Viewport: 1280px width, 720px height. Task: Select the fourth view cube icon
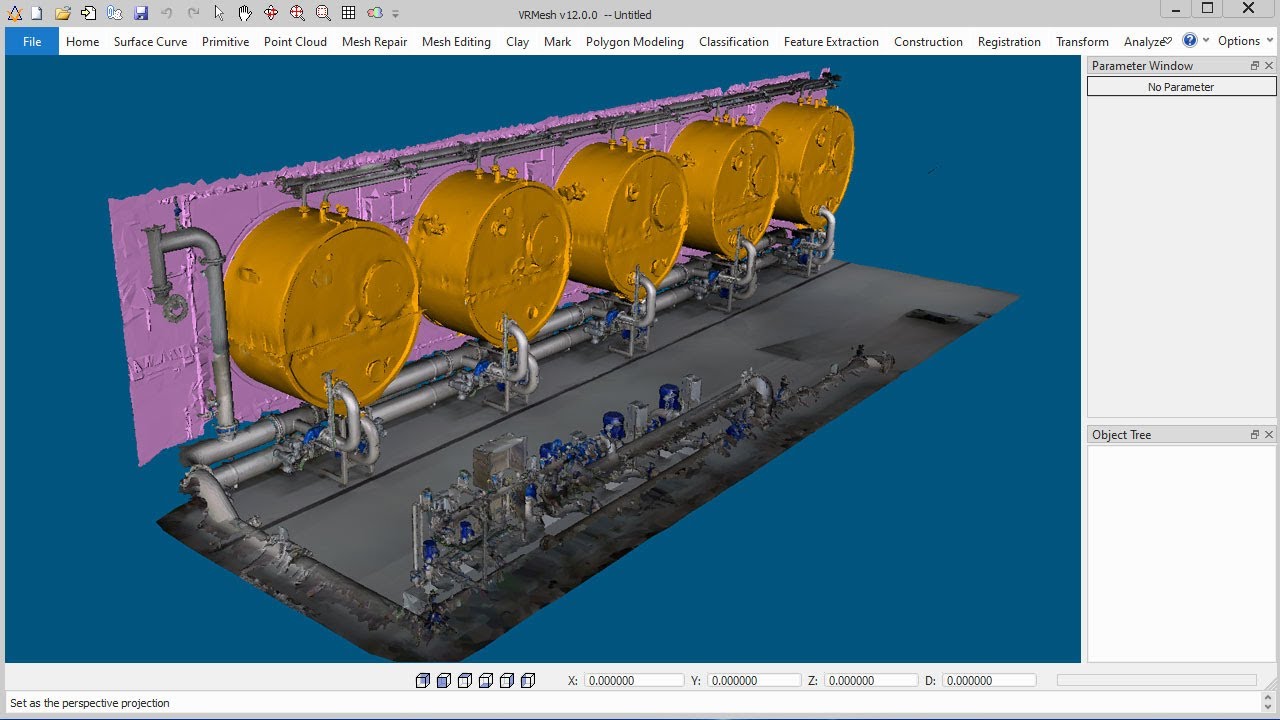click(486, 681)
